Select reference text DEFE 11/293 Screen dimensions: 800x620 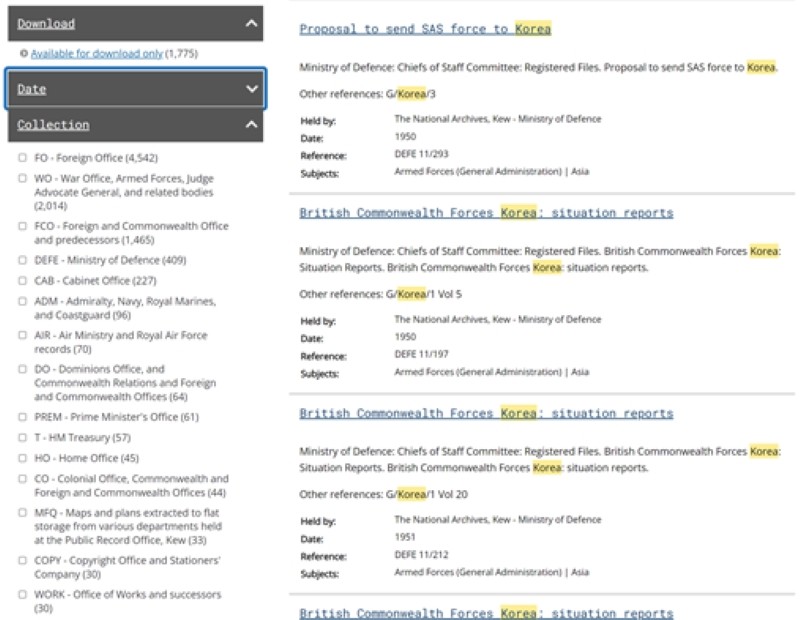click(421, 154)
